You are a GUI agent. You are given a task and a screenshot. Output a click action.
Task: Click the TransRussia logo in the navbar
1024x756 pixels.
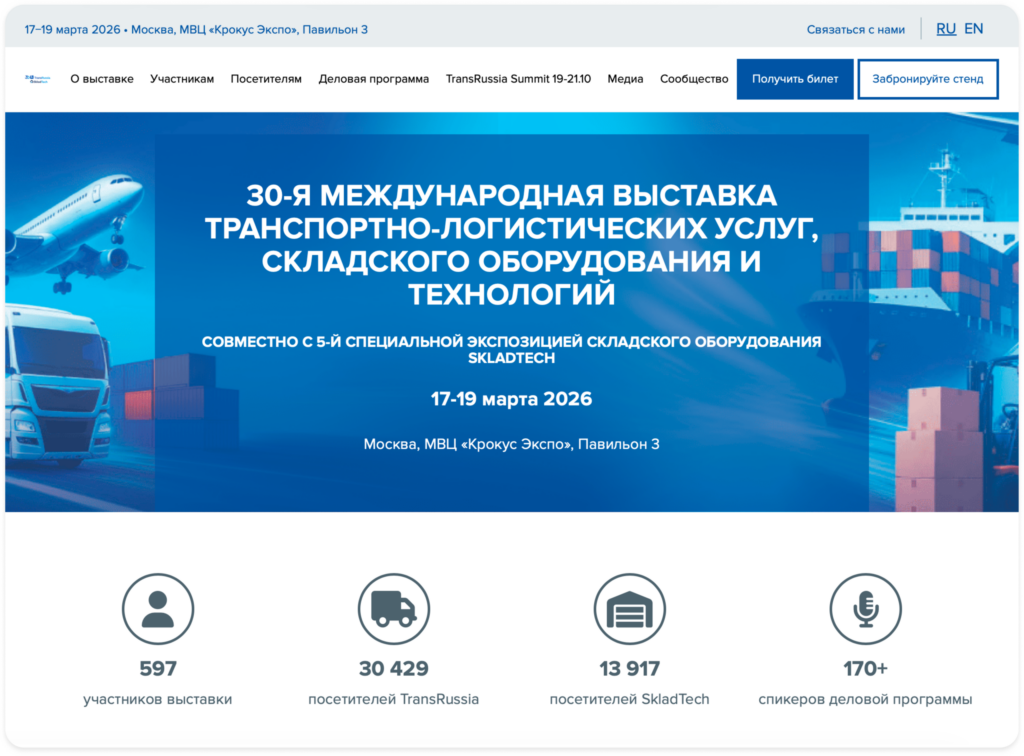click(37, 79)
